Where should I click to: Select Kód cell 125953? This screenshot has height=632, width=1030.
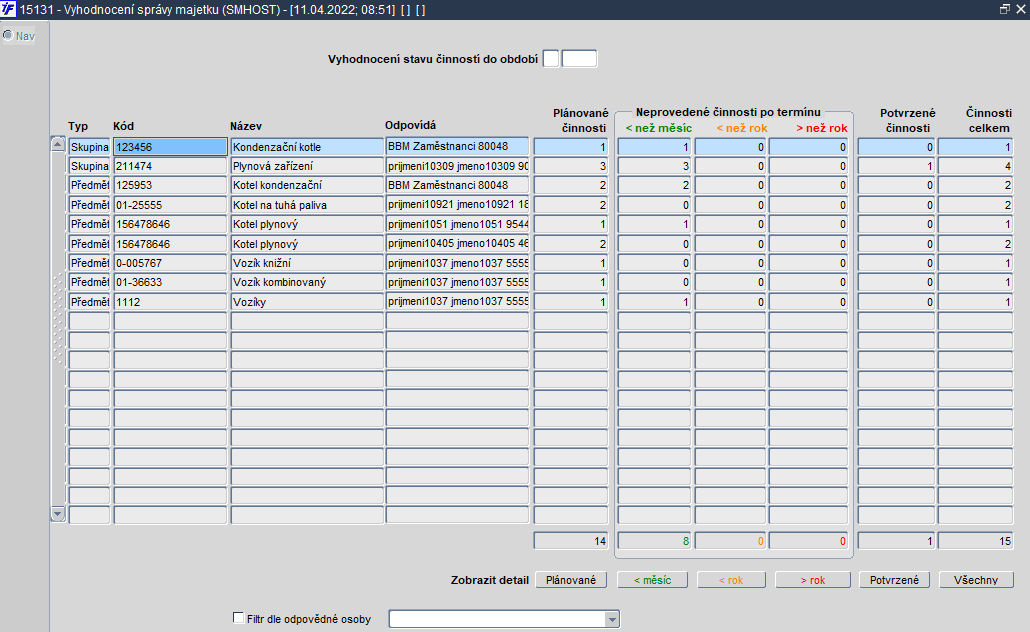click(x=170, y=185)
